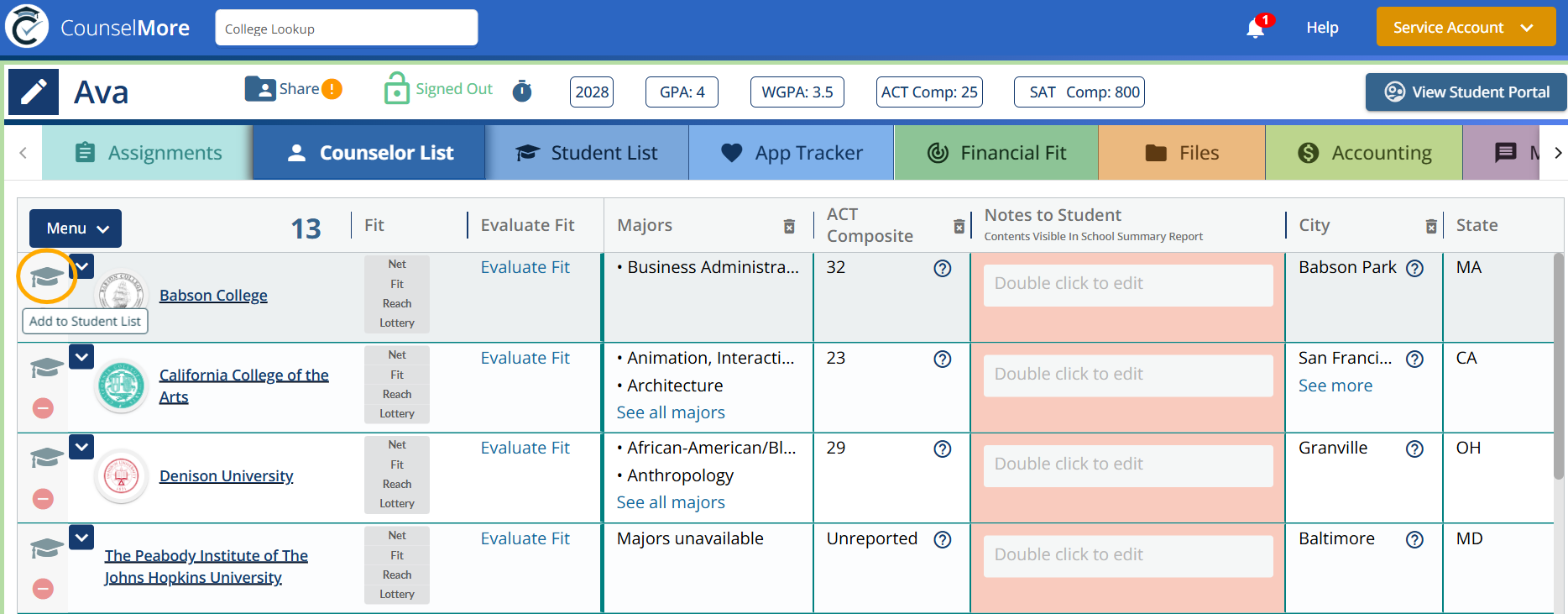
Task: Open the Student List tab
Action: point(587,153)
